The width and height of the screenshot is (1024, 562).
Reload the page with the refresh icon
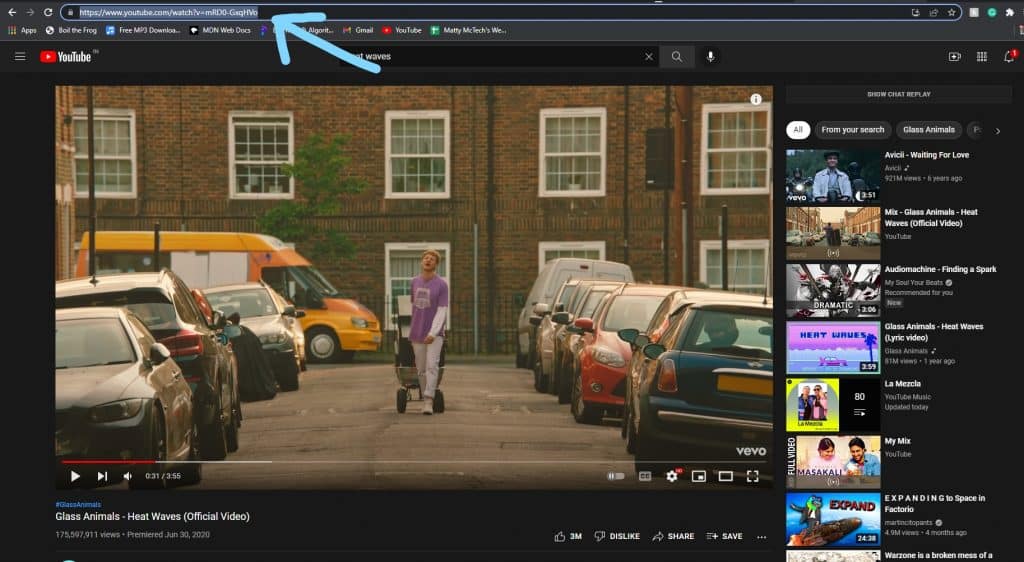(x=48, y=12)
